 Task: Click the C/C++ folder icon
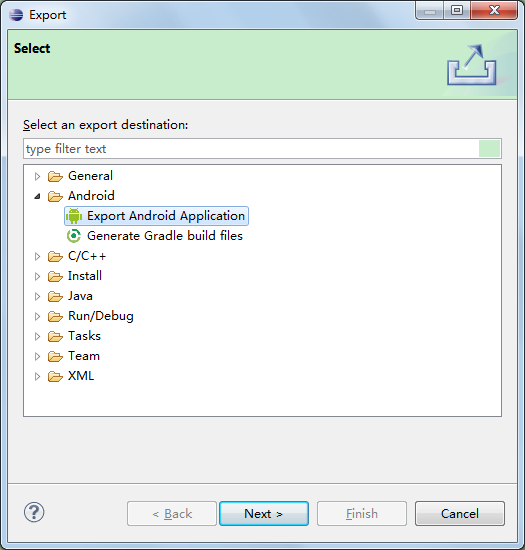click(55, 256)
